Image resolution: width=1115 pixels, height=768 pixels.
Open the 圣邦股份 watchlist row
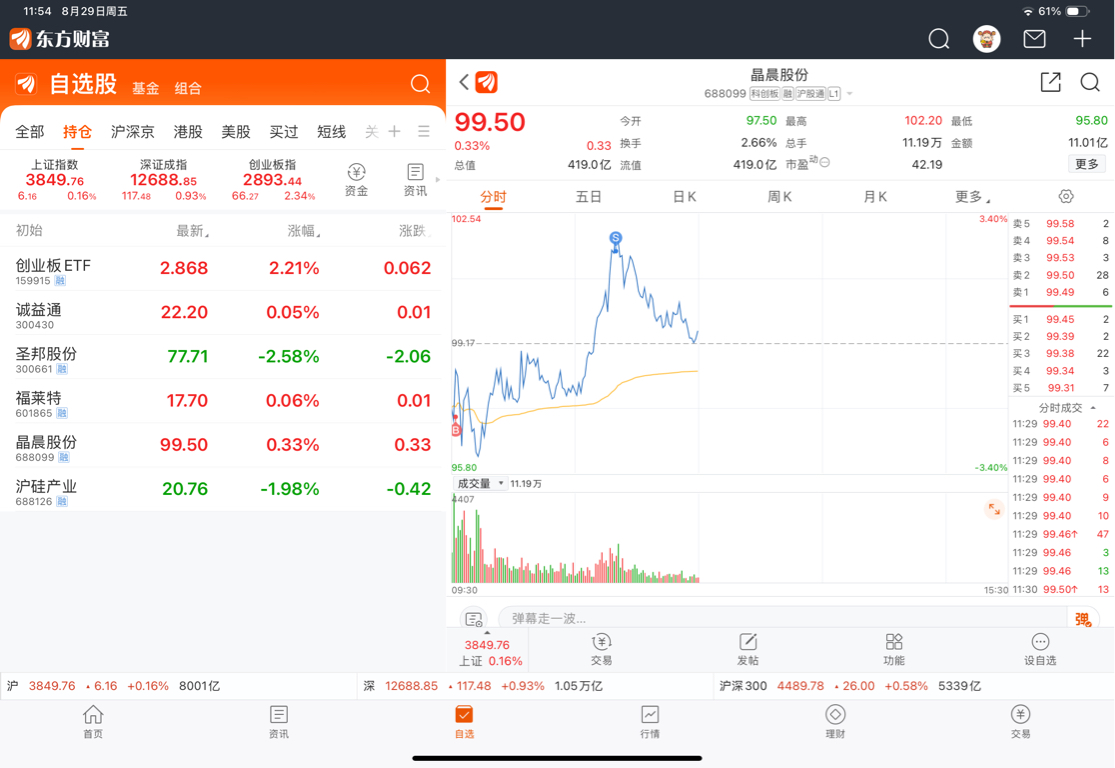point(223,357)
